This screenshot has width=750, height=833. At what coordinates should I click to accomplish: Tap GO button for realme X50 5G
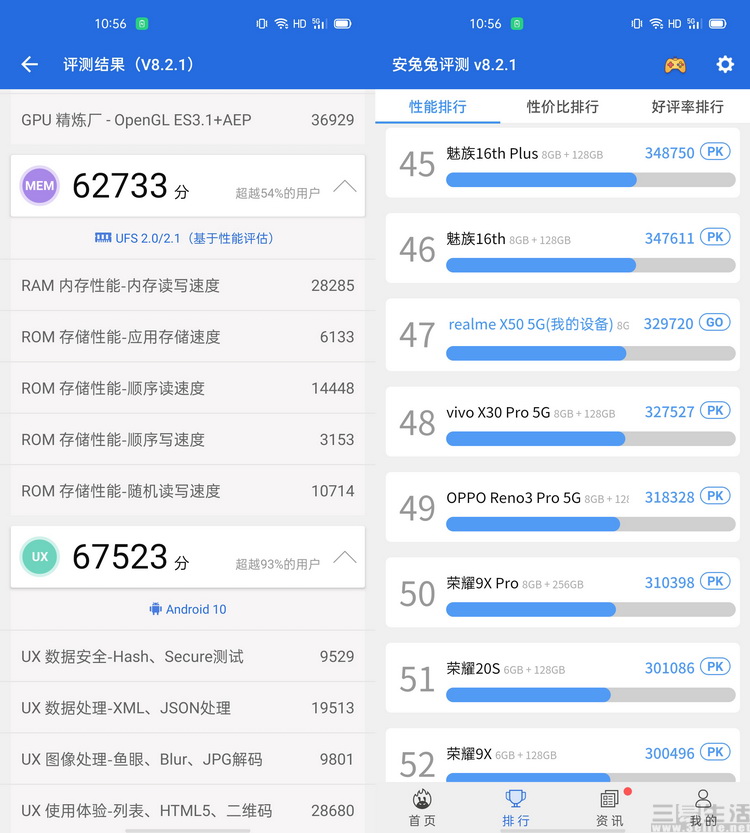coord(715,322)
